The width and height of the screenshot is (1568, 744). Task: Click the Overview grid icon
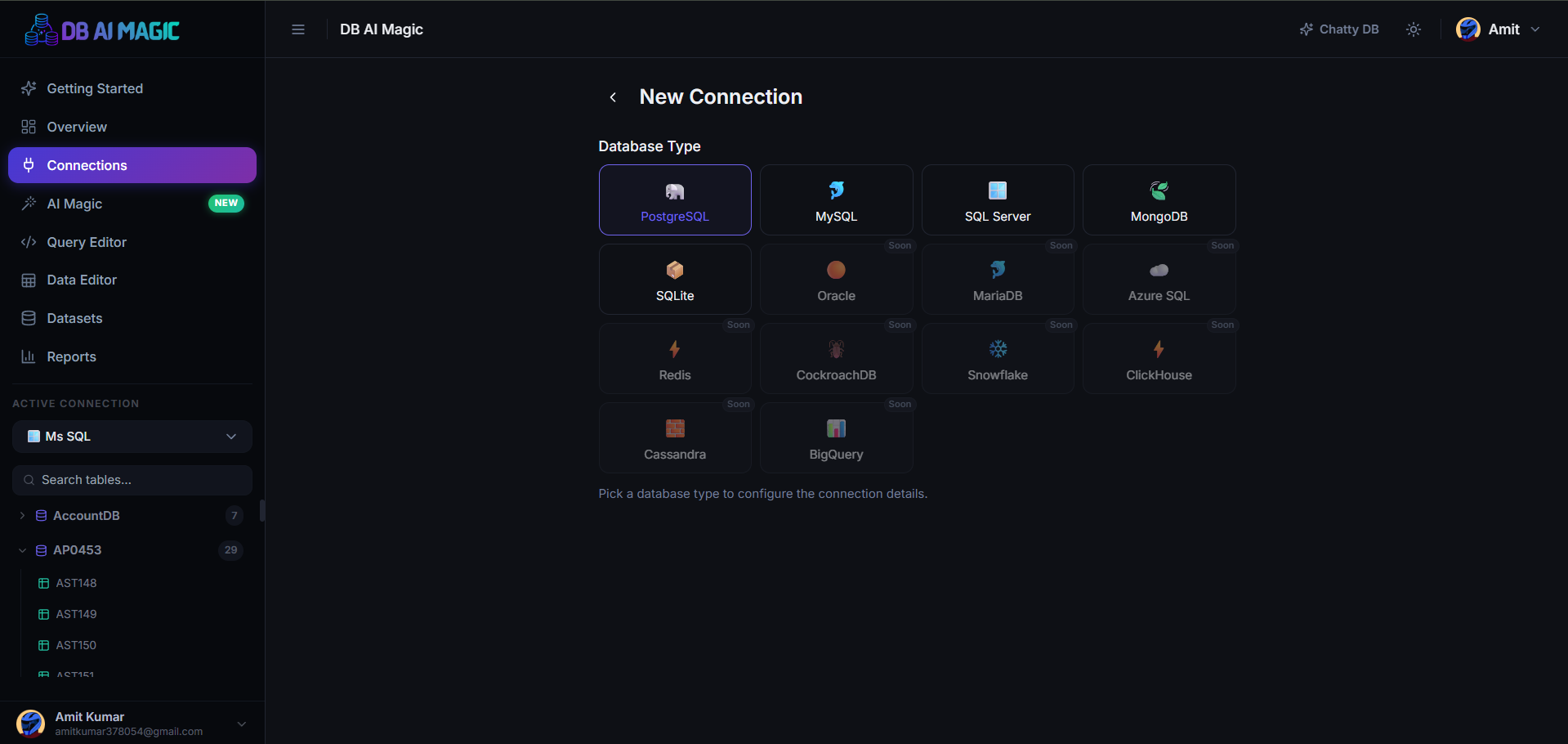29,127
